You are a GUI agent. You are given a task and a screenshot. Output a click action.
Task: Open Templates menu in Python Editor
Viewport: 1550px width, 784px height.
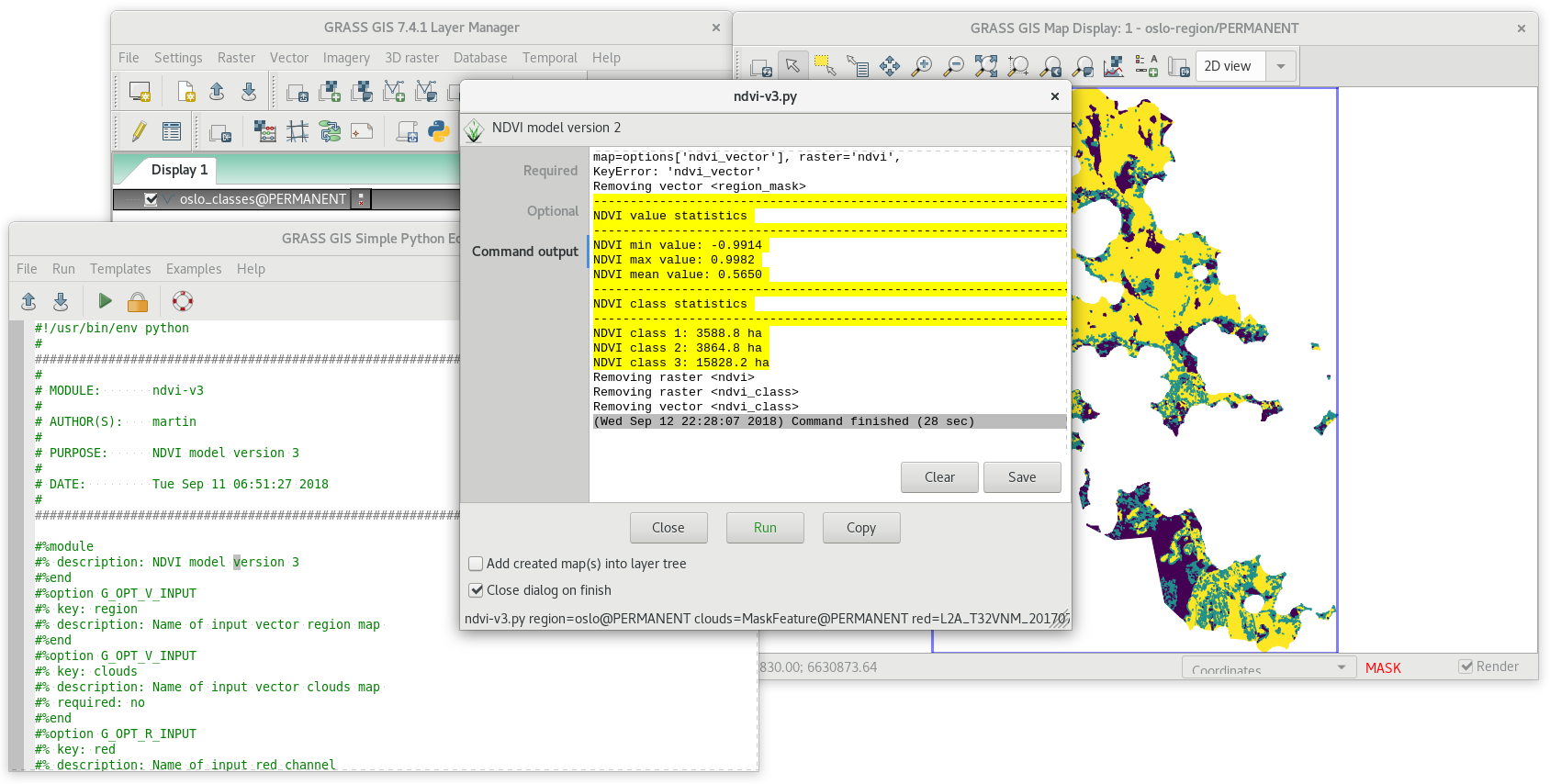click(120, 269)
